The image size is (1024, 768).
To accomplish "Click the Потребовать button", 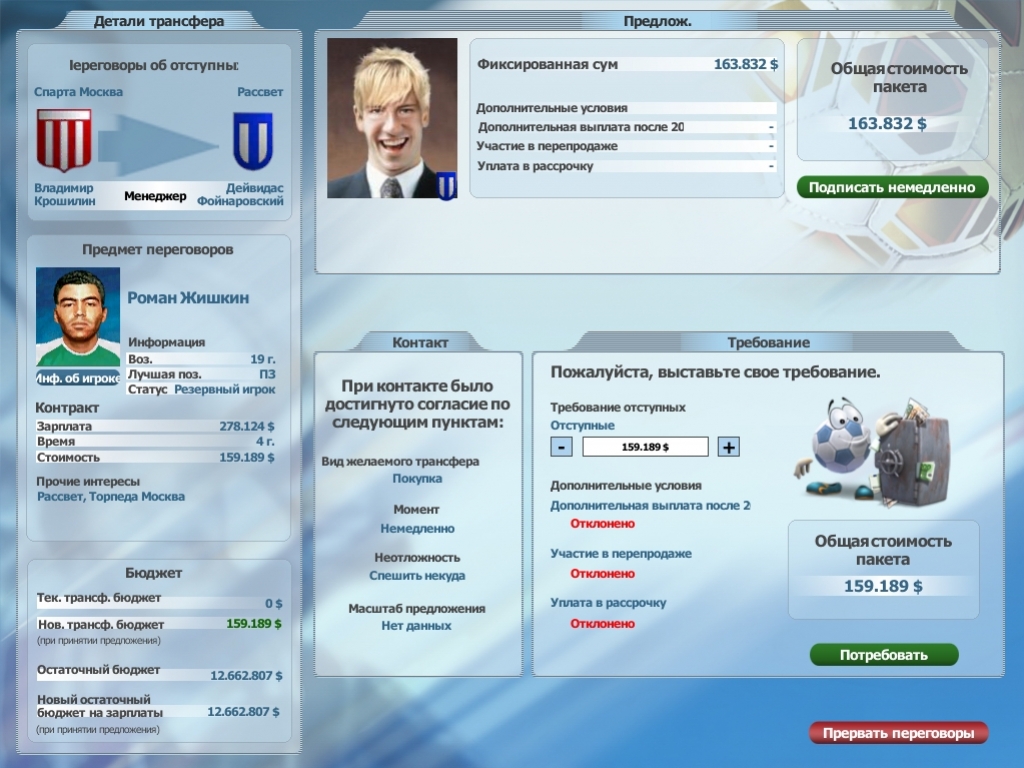I will click(x=884, y=655).
